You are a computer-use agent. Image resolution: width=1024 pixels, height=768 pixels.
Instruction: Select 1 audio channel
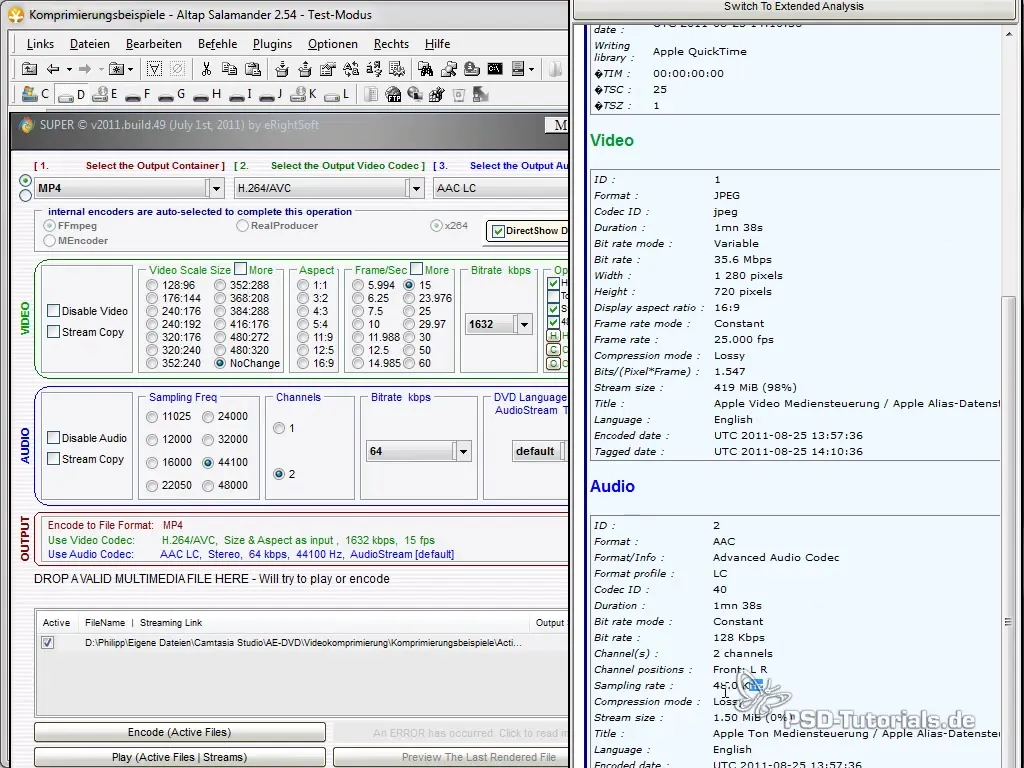point(279,428)
